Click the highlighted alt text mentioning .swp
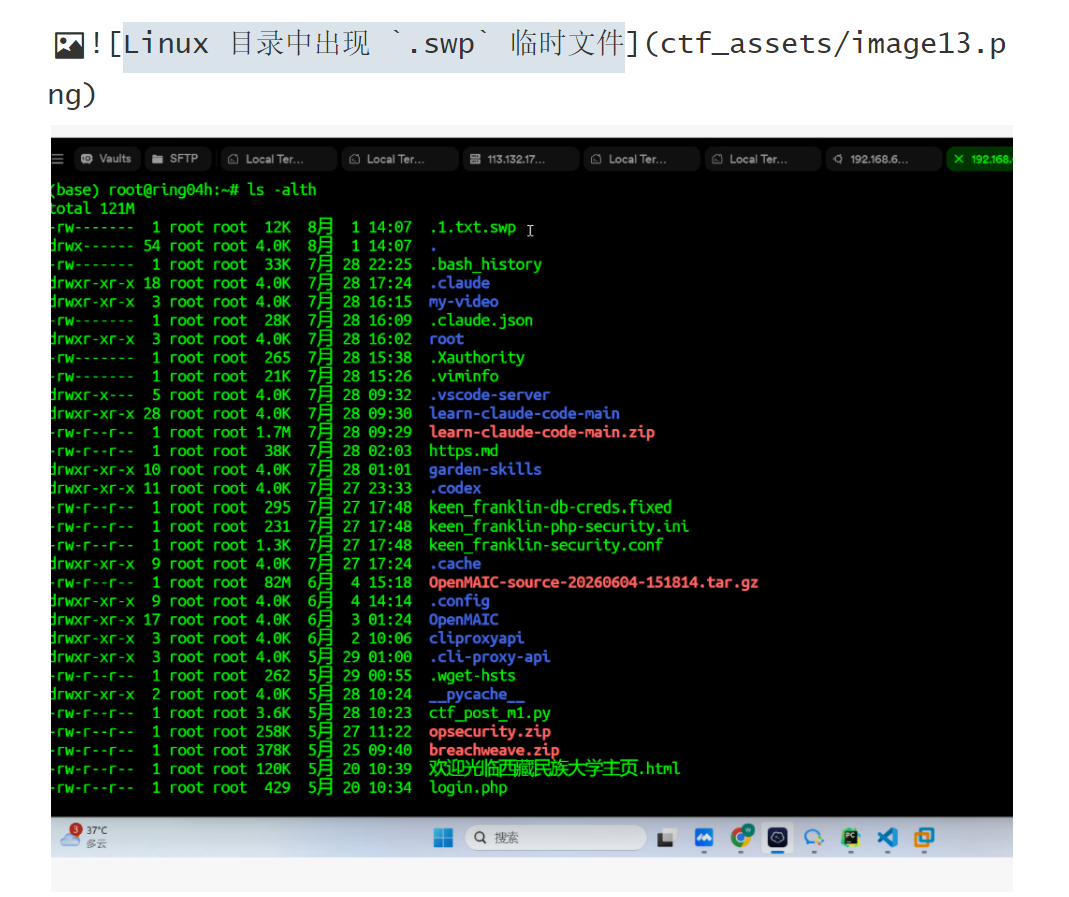Screen dimensions: 1069x897 click(374, 46)
